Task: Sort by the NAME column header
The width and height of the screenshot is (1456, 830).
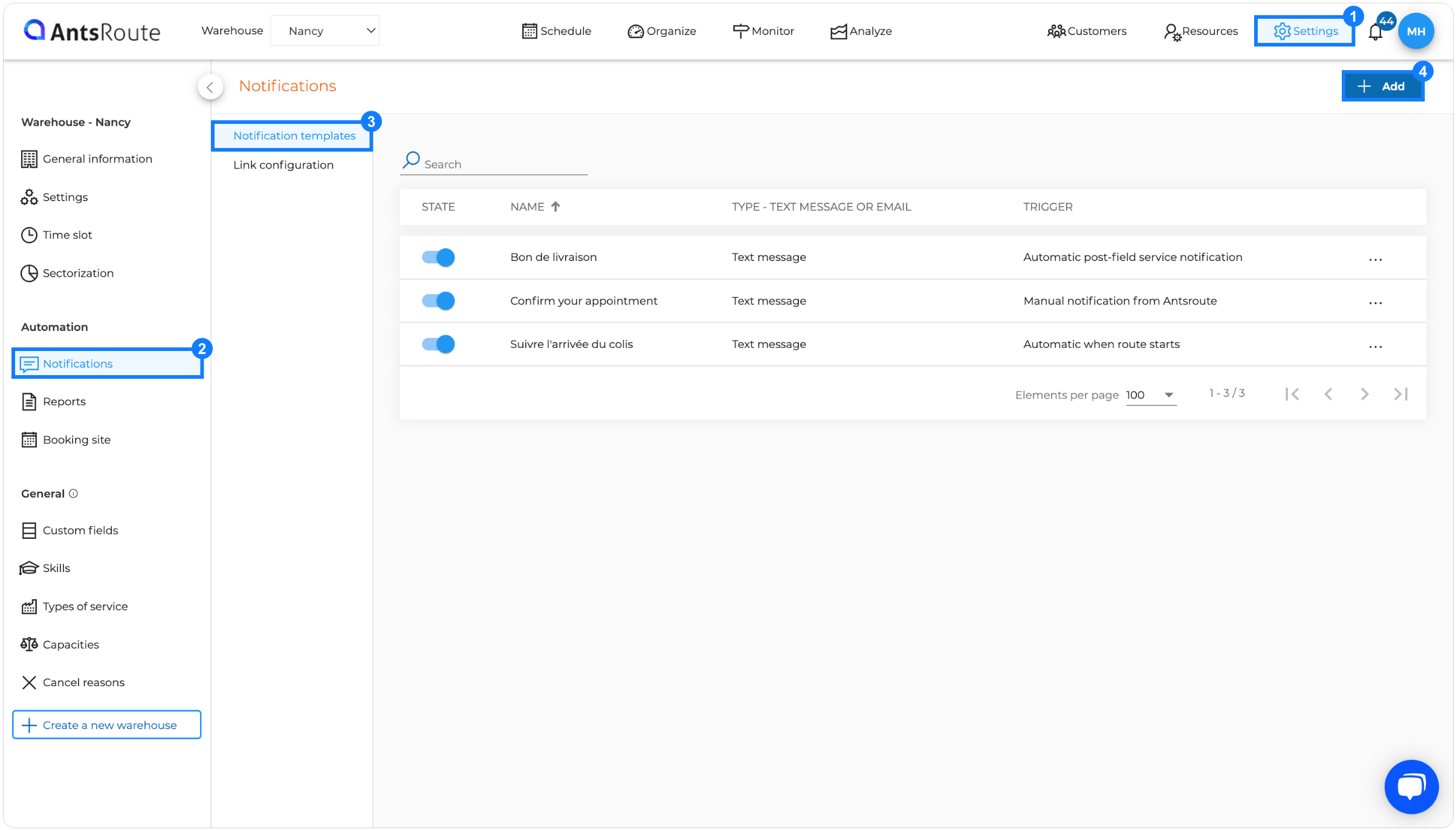Action: 535,207
